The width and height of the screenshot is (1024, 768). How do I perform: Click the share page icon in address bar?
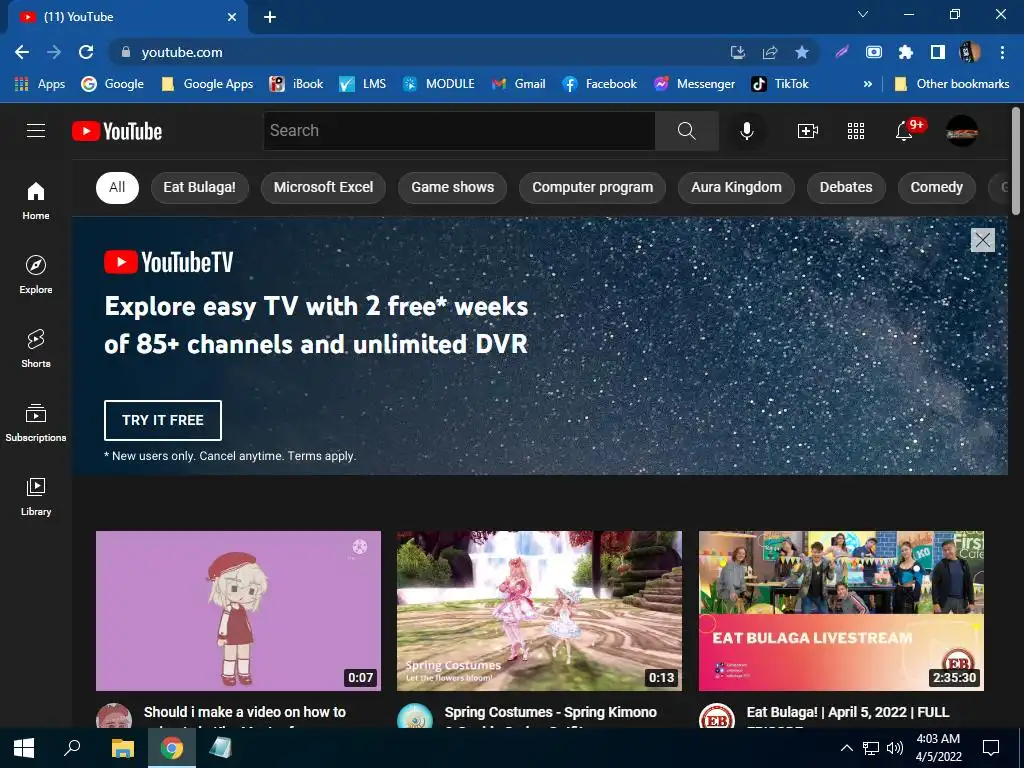[770, 52]
